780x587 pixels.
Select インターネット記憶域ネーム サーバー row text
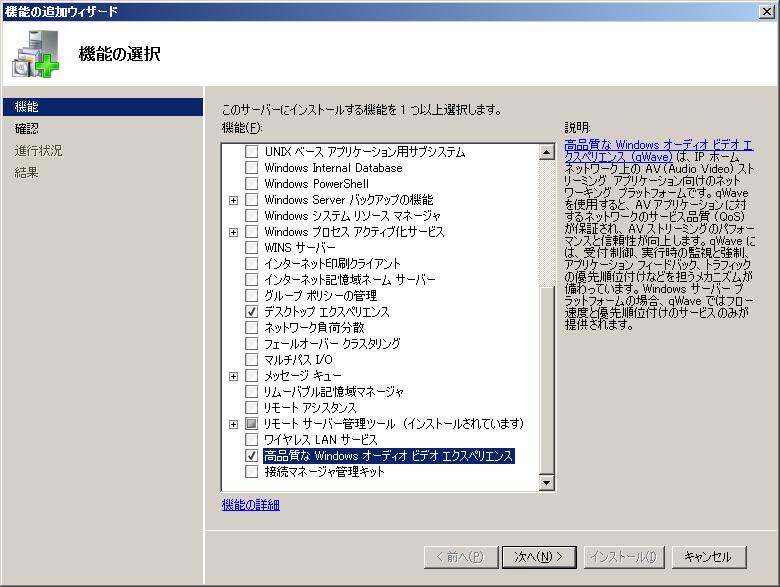pyautogui.click(x=350, y=280)
